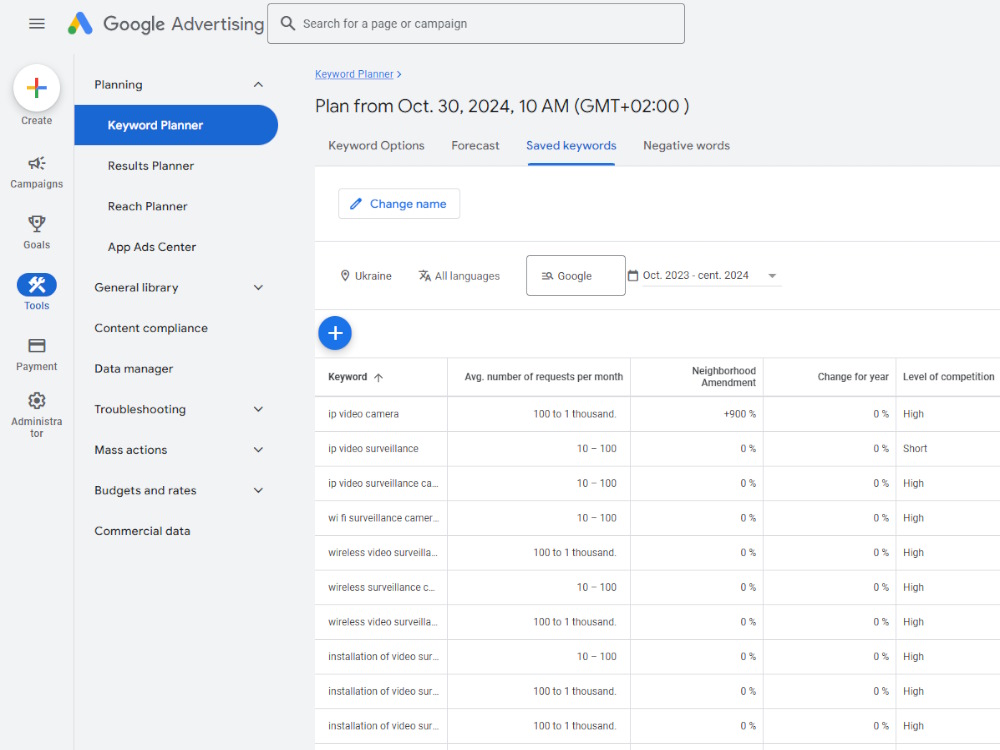The height and width of the screenshot is (750, 1000).
Task: Click the Keyword column sort arrow
Action: coord(378,378)
